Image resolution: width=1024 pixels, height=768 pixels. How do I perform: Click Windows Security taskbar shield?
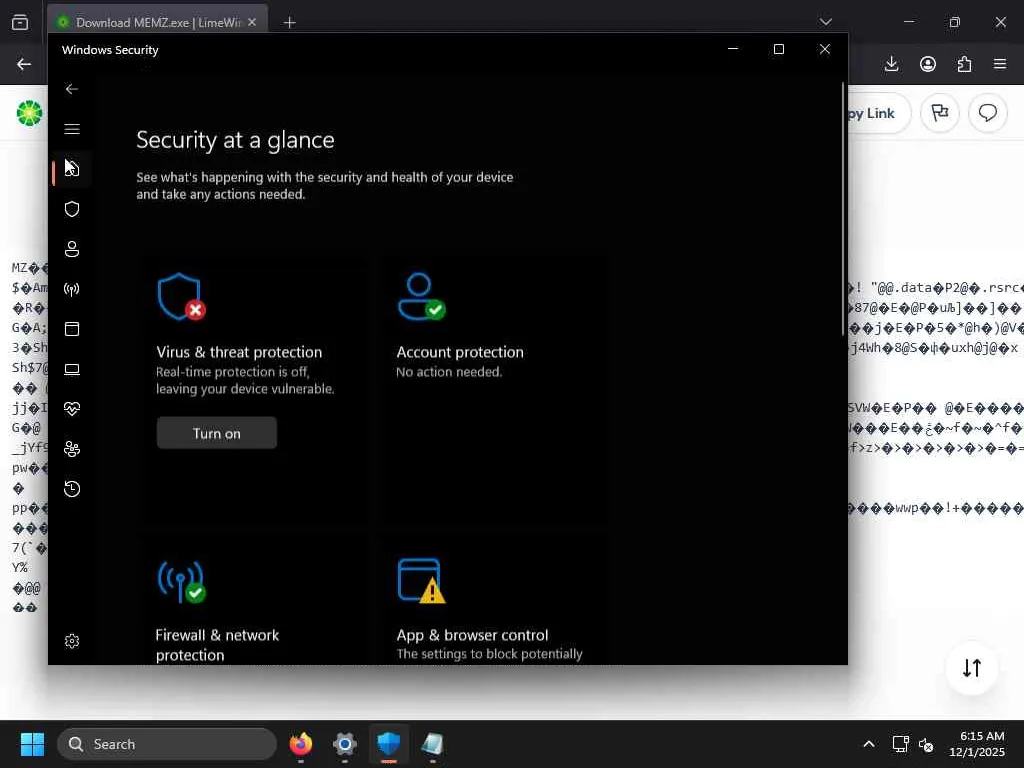(x=389, y=744)
